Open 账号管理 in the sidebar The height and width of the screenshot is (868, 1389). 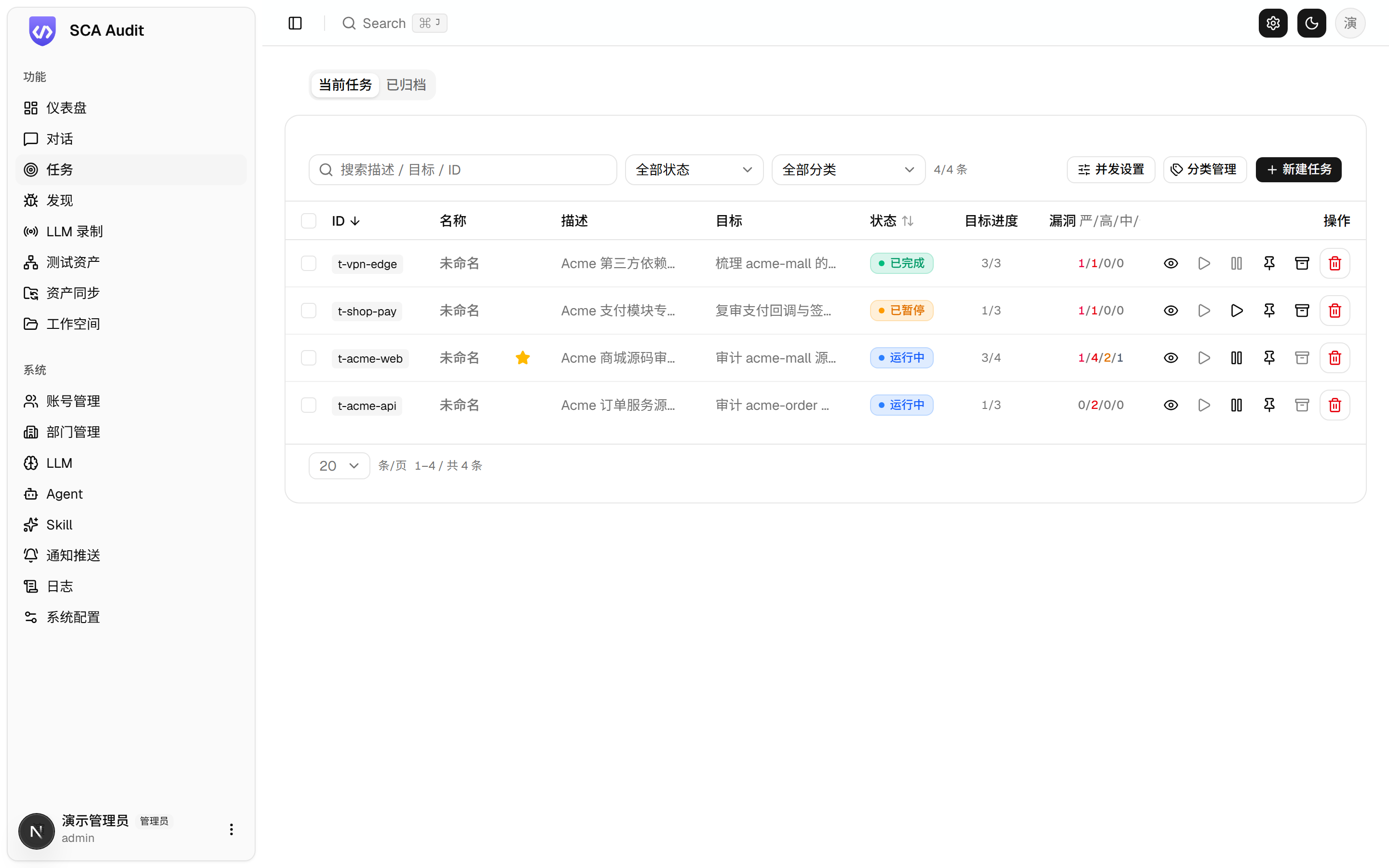(131, 401)
